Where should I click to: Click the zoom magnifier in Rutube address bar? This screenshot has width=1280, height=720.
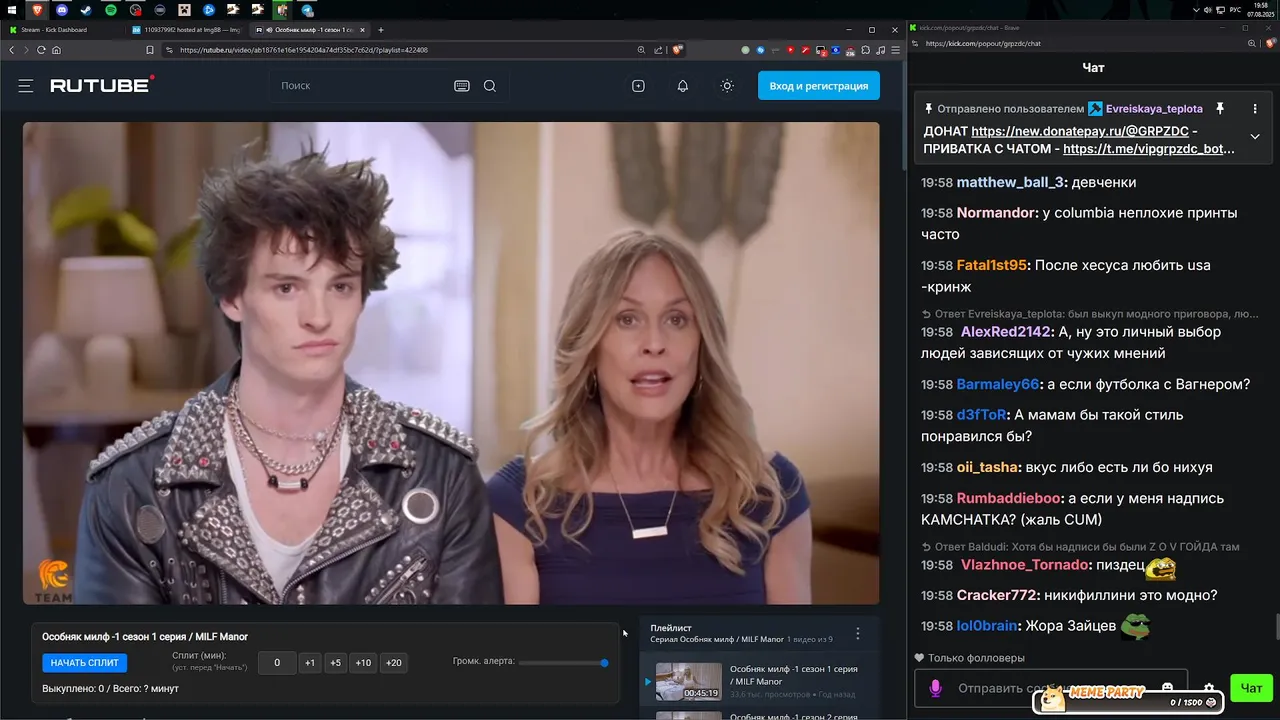pos(641,50)
